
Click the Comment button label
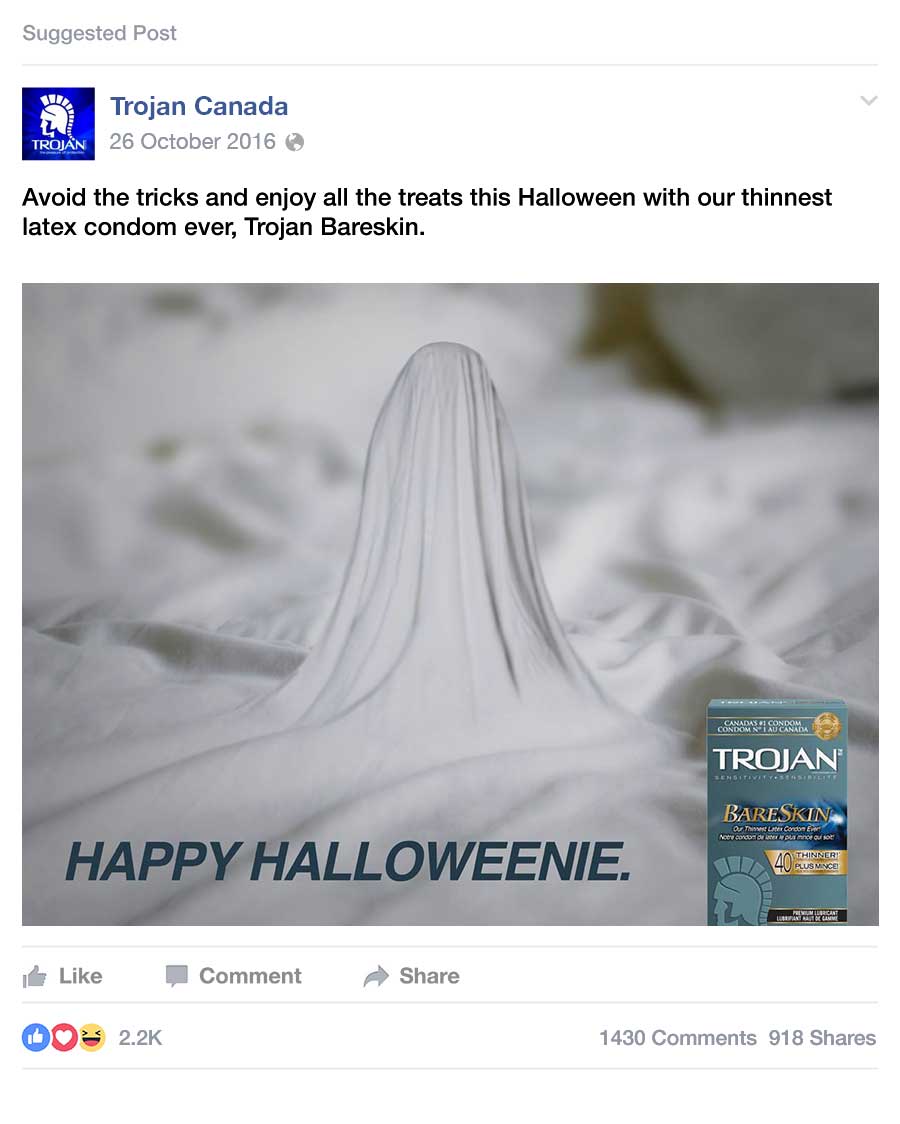(x=250, y=976)
